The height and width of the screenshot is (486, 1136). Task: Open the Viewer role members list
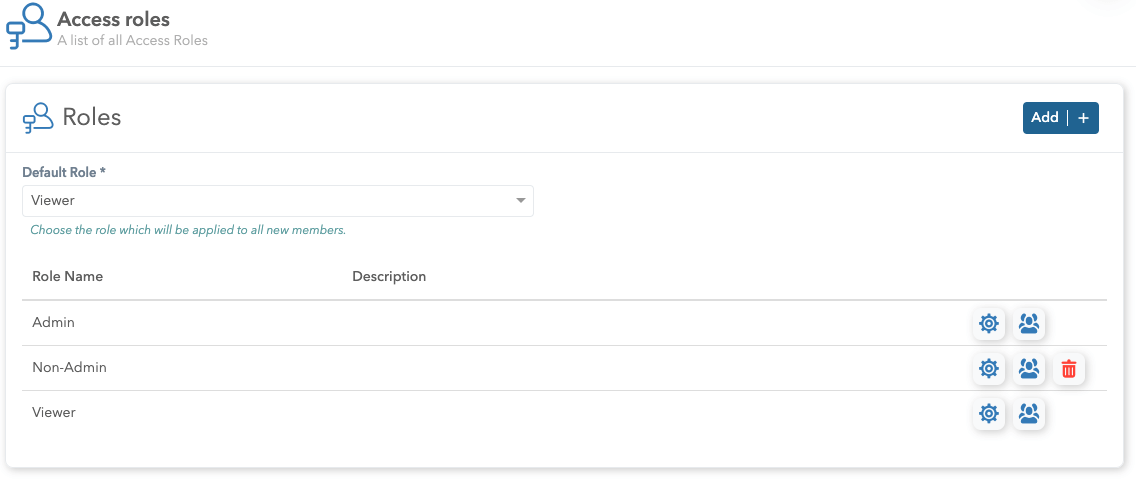(x=1029, y=413)
